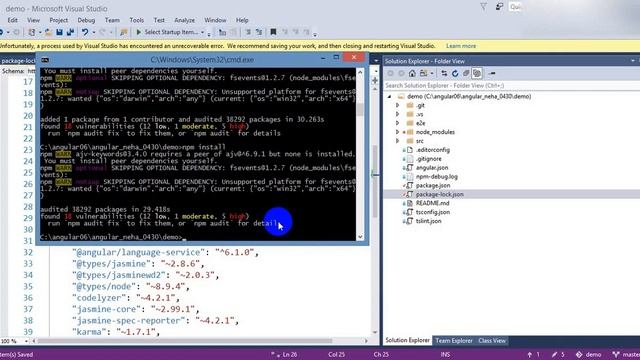Click the Quick Launch search box
The height and width of the screenshot is (360, 640).
pos(515,7)
